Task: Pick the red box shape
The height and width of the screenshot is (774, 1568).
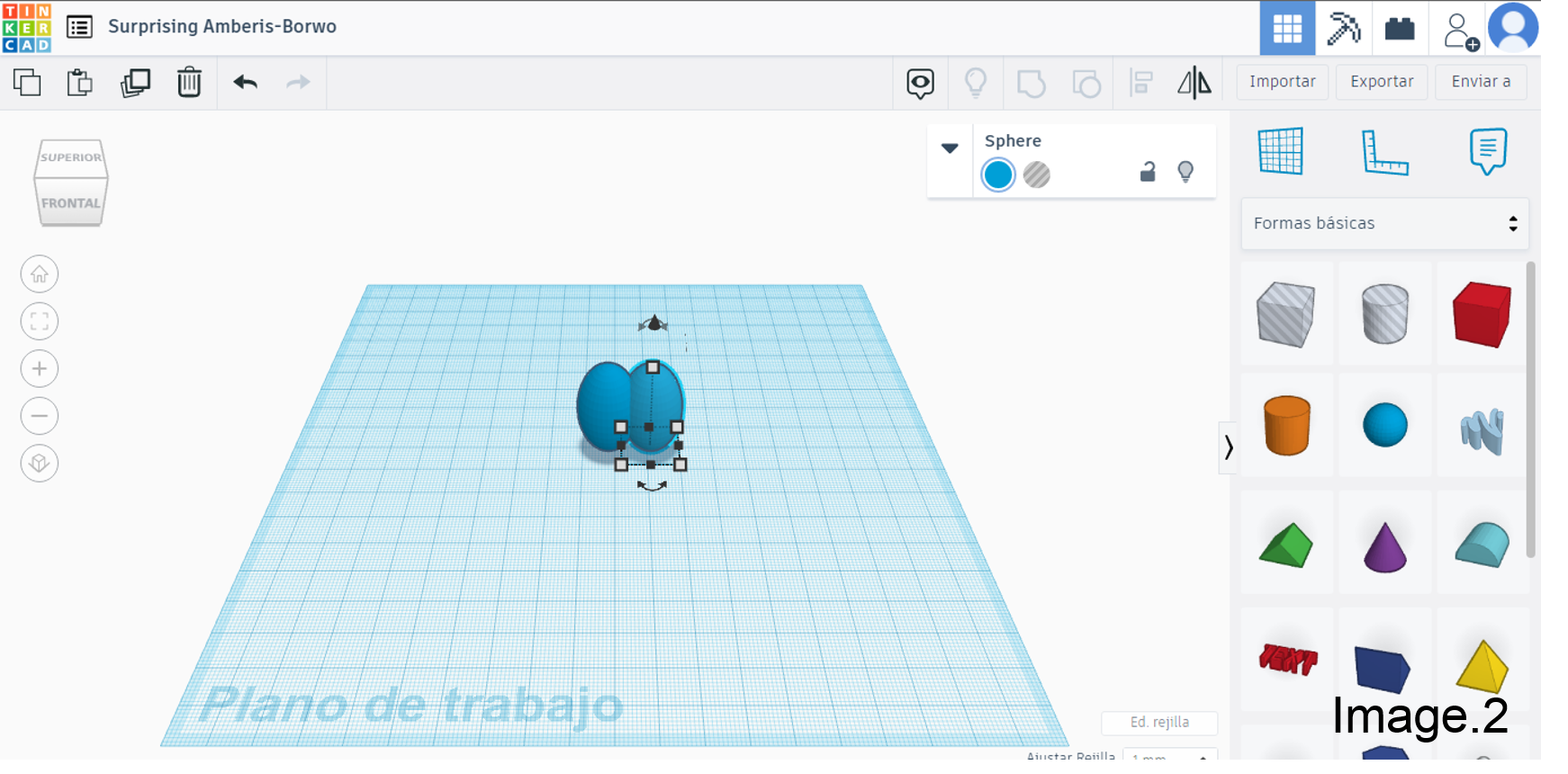Action: pyautogui.click(x=1482, y=314)
